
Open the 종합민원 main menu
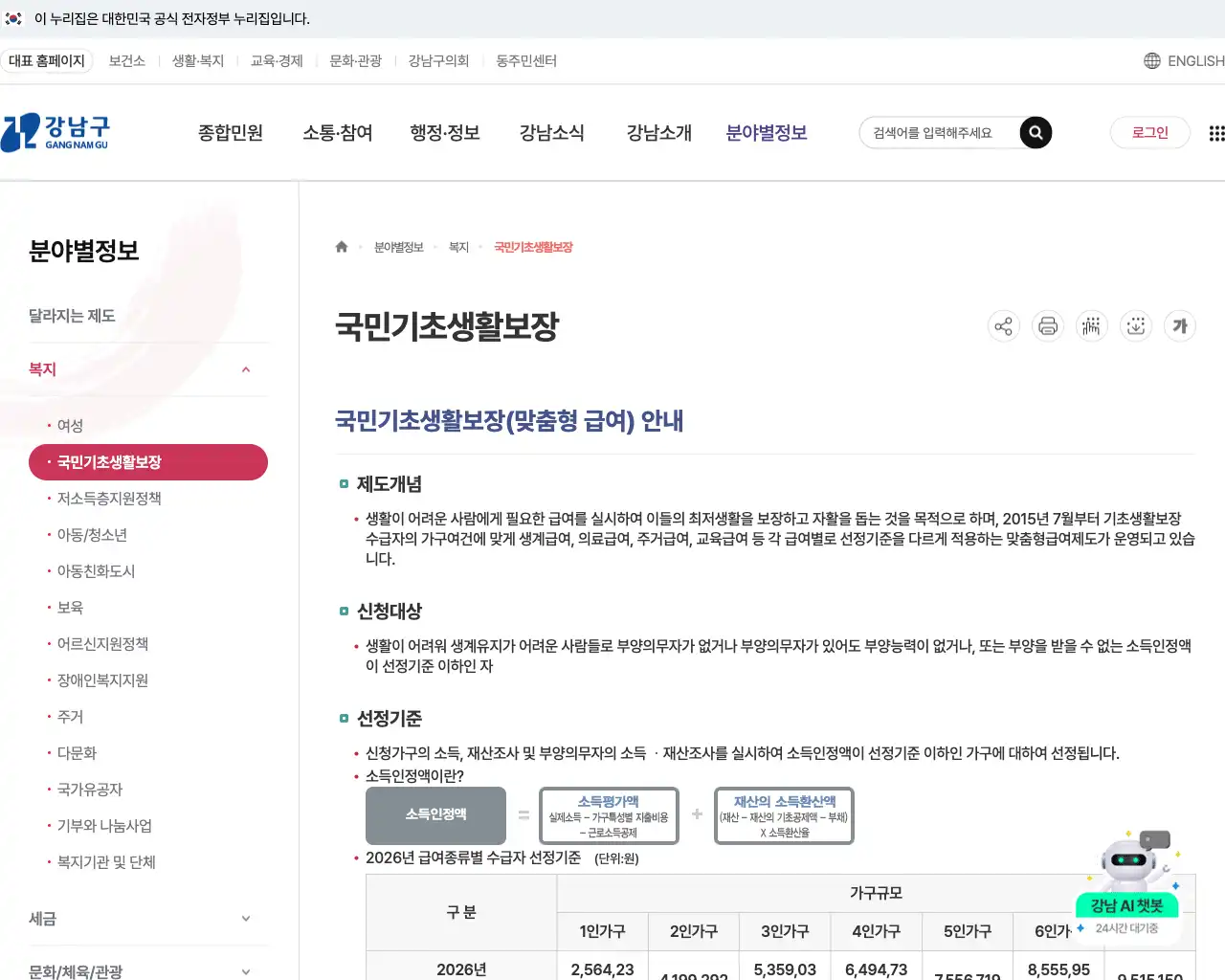(231, 133)
